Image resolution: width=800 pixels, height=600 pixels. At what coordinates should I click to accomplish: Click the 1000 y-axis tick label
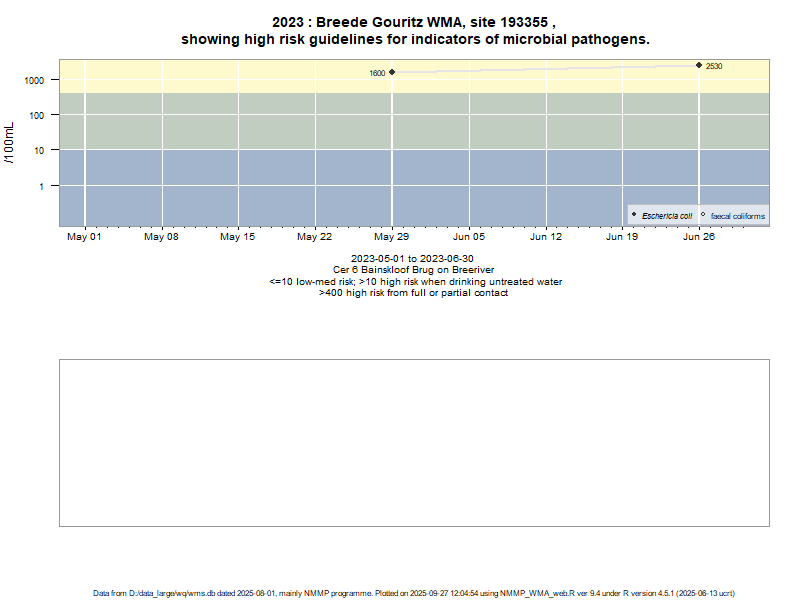(35, 80)
